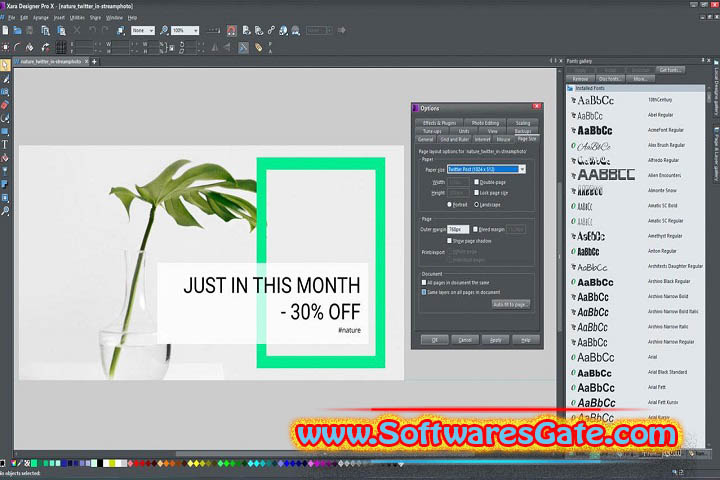Image resolution: width=720 pixels, height=480 pixels.
Task: Click the Outer margin input field
Action: pyautogui.click(x=458, y=229)
